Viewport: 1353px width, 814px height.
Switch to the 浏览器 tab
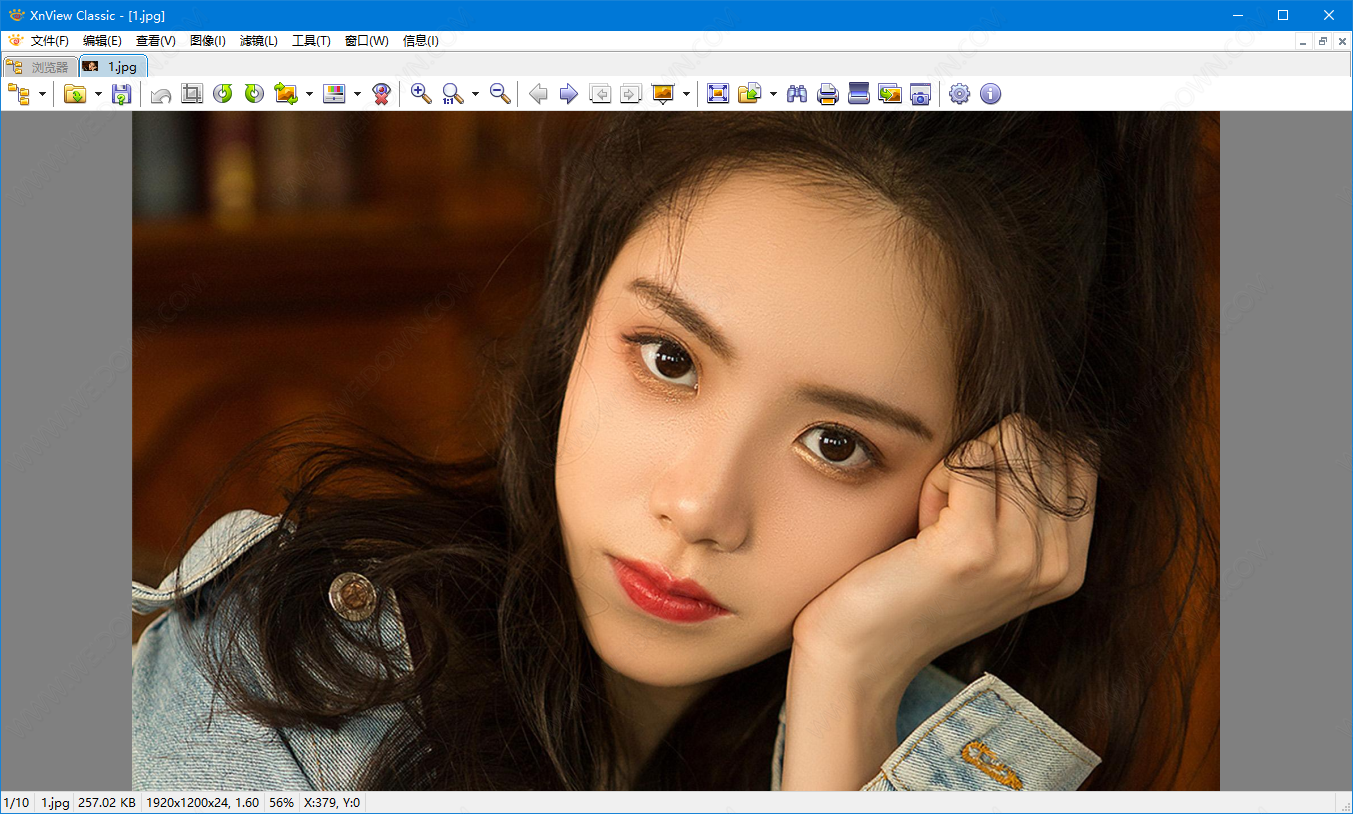(40, 67)
